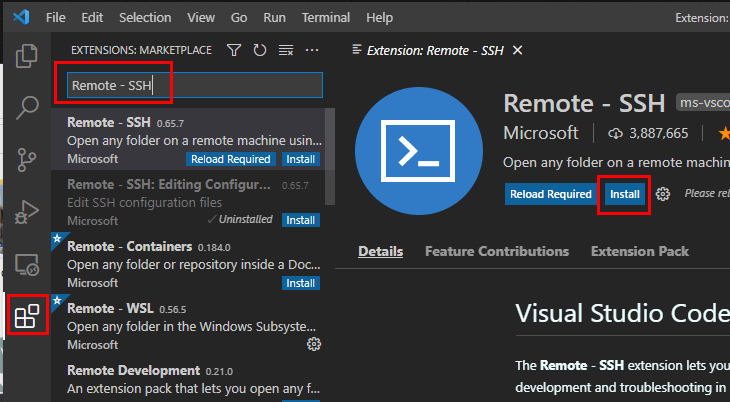Close the Extension: Remote - SSH tab
Viewport: 730px width, 402px height.
coord(517,50)
